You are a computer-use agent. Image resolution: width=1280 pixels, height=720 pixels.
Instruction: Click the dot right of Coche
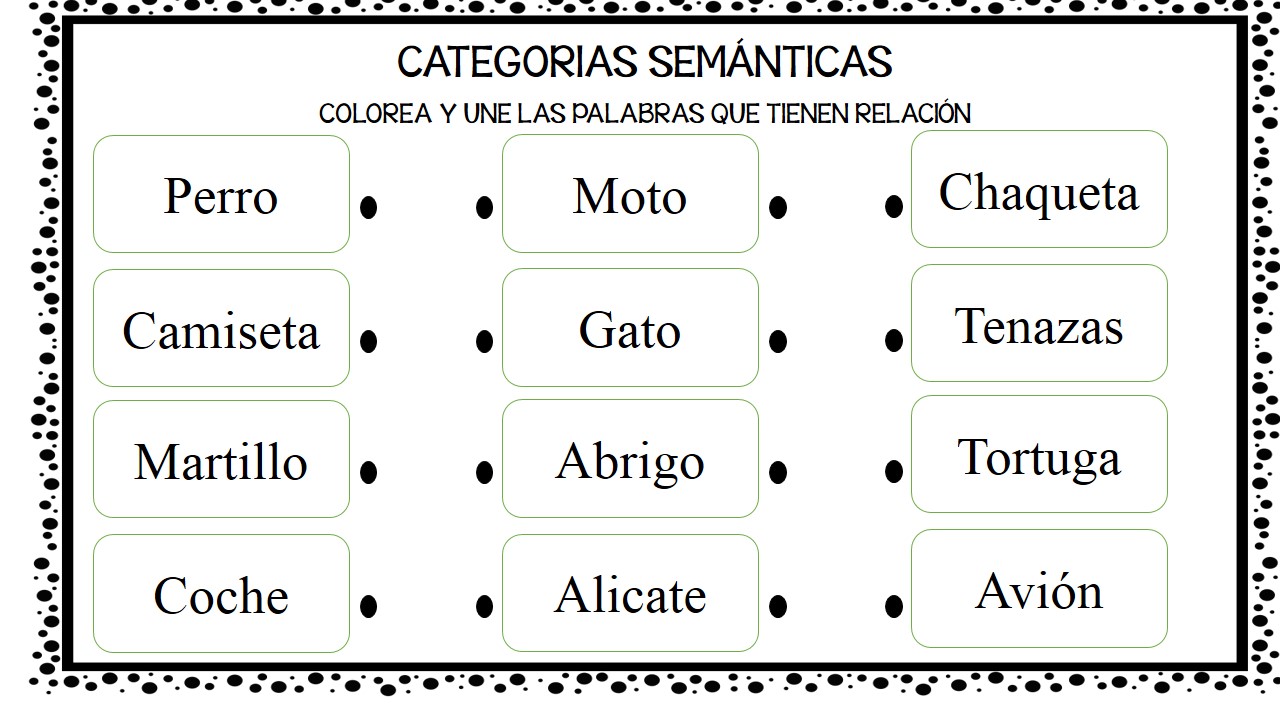tap(368, 605)
